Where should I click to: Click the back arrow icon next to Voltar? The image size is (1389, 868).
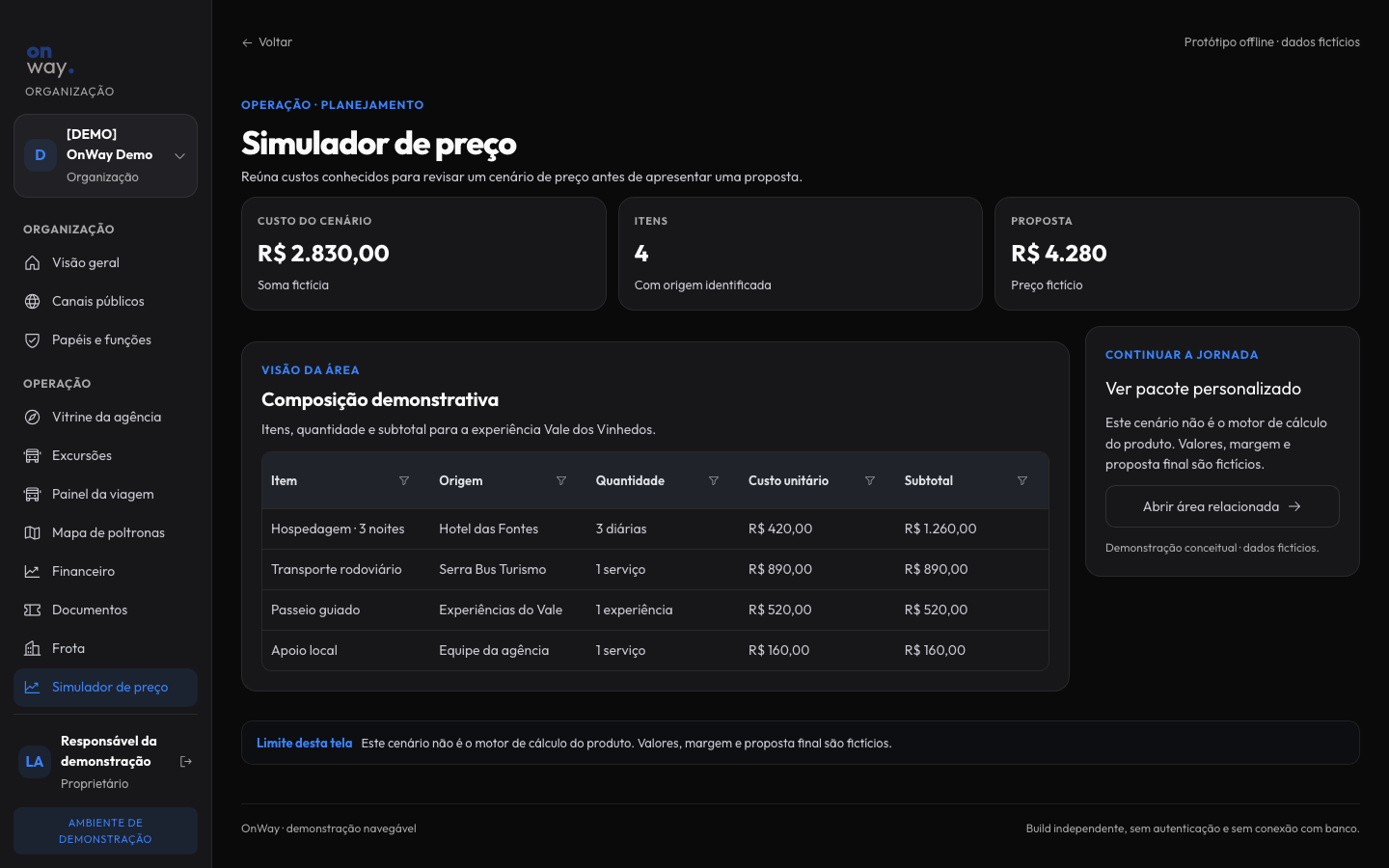point(247,42)
